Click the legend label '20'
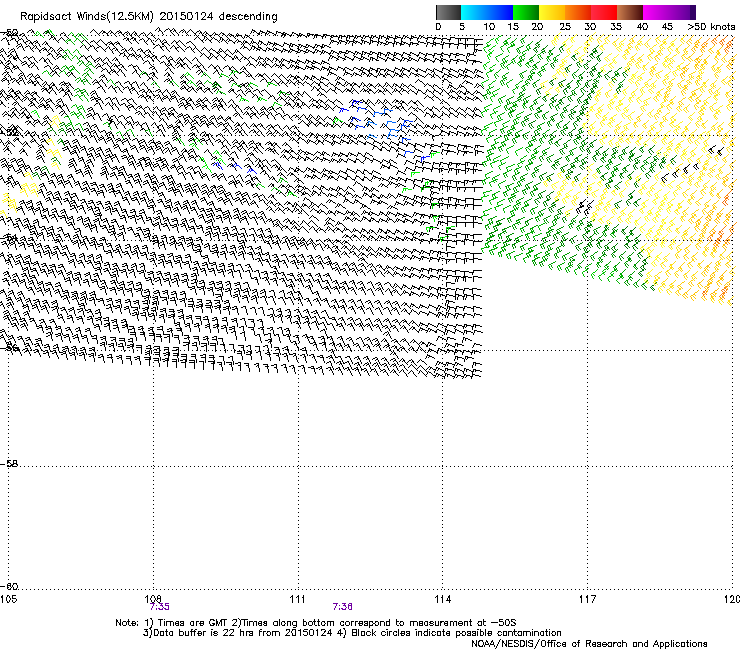Image resolution: width=740 pixels, height=650 pixels. (x=537, y=27)
